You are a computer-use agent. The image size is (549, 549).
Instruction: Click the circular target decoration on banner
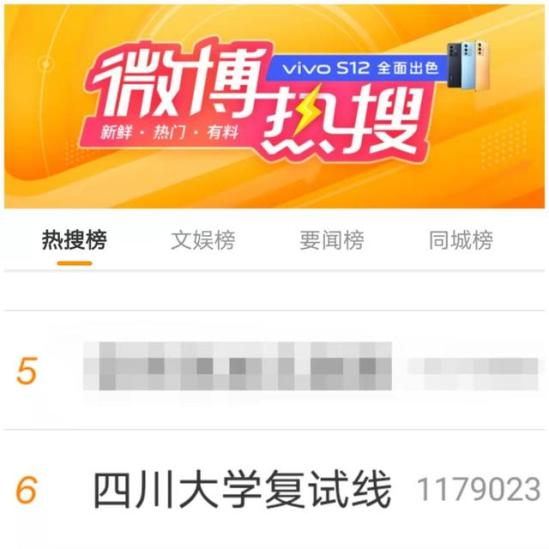pyautogui.click(x=46, y=64)
